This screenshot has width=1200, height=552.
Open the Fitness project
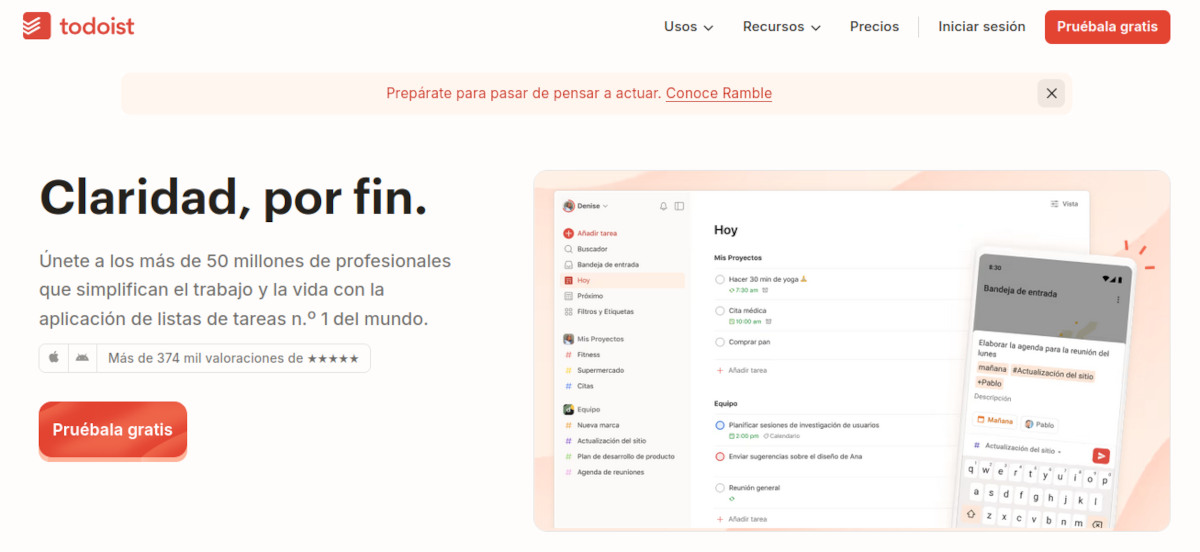(582, 355)
